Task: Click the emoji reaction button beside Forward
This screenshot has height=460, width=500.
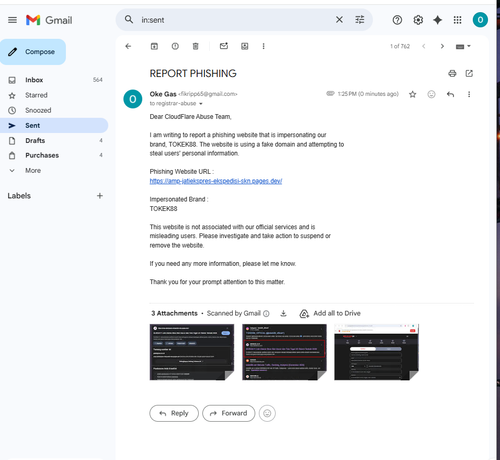Action: pyautogui.click(x=267, y=413)
